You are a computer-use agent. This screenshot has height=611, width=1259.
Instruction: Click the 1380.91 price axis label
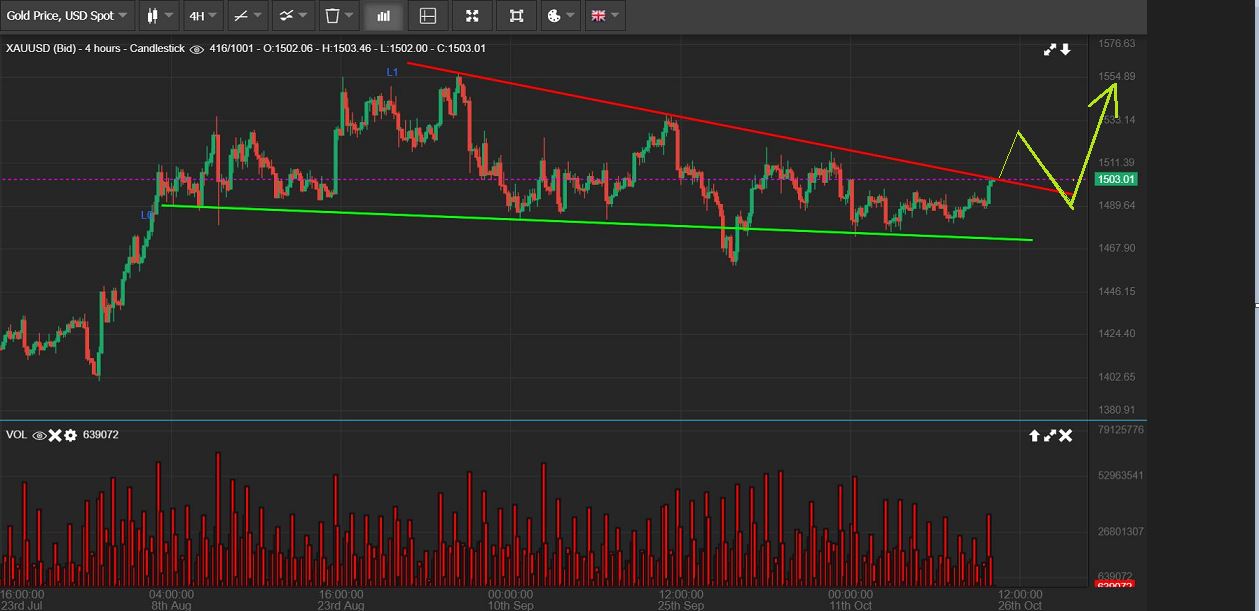1116,410
